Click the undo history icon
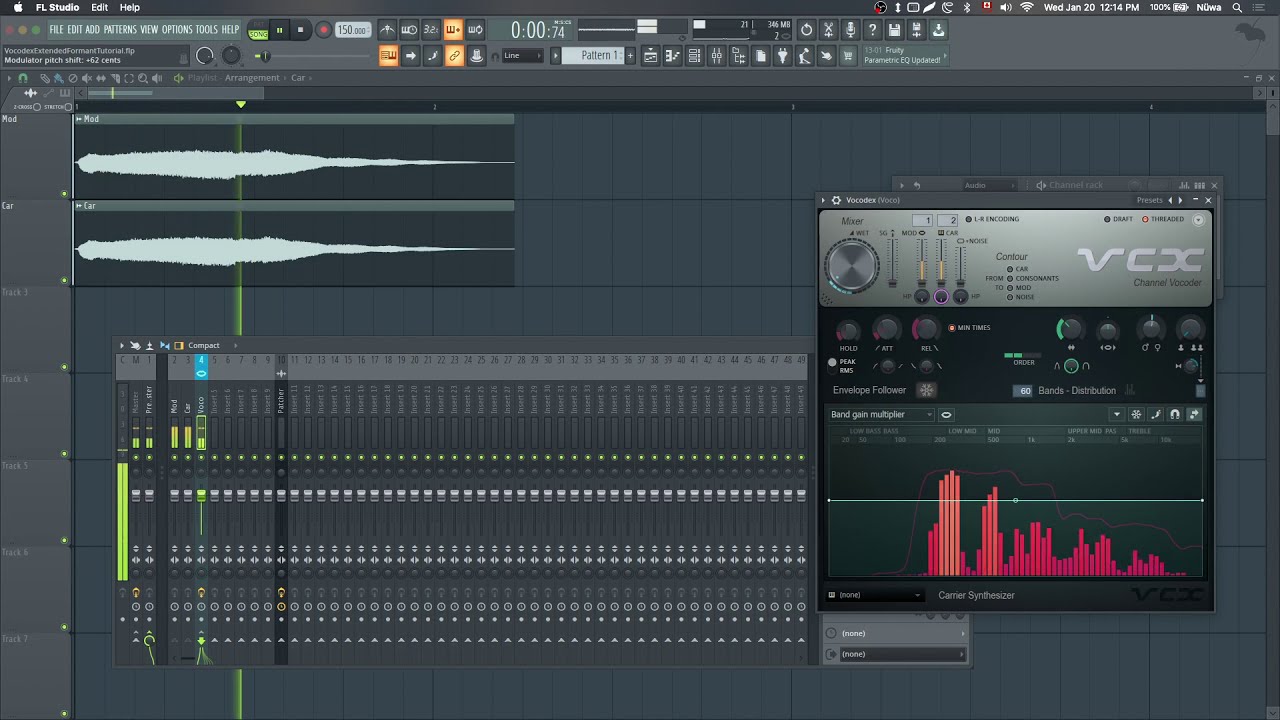 (x=806, y=30)
